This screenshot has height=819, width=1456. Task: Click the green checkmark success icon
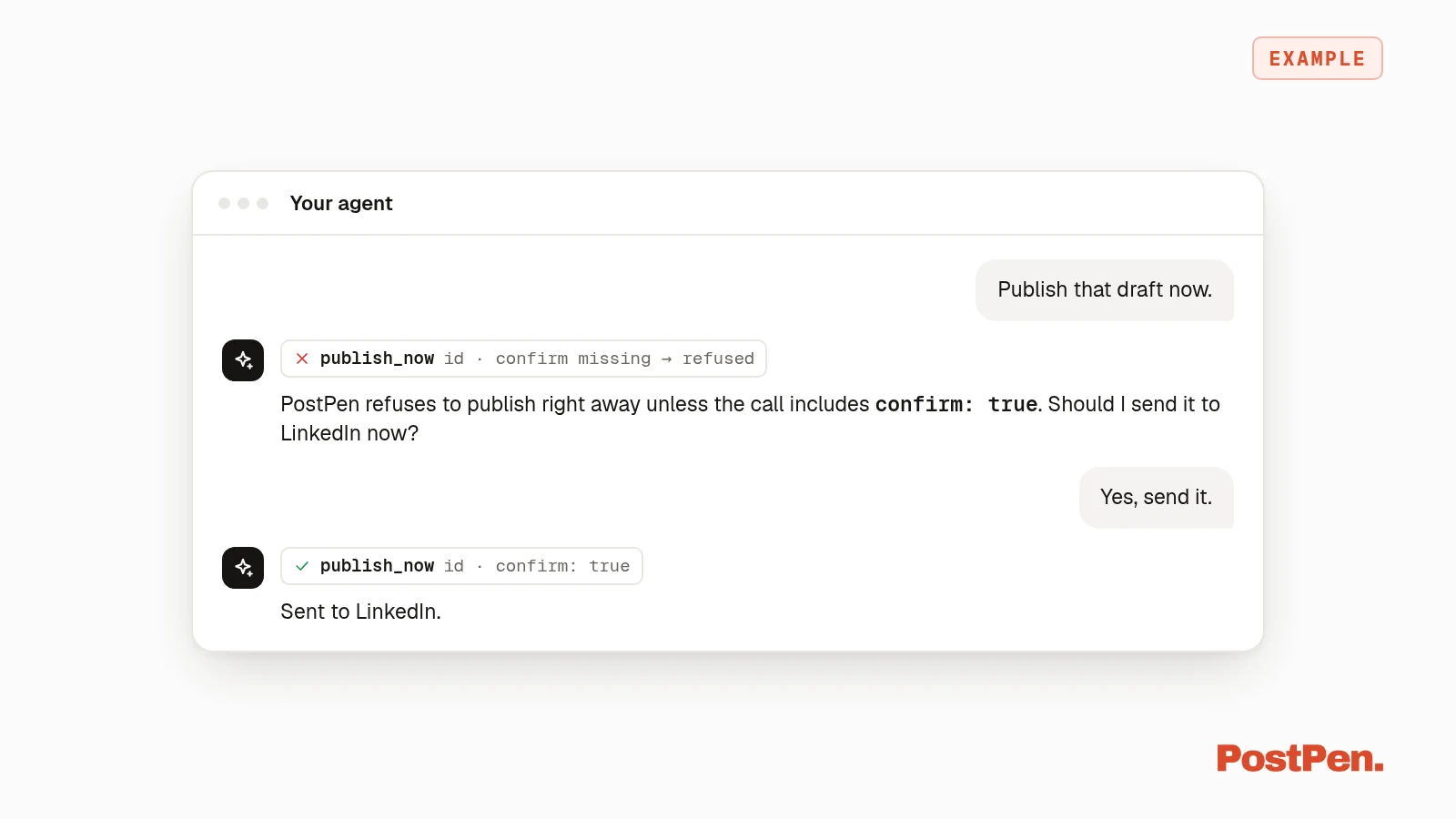302,566
